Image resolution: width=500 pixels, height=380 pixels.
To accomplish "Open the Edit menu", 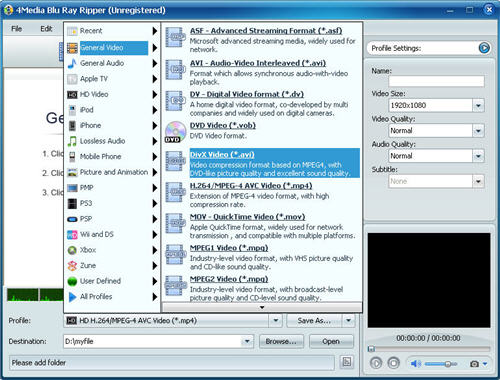I will [x=46, y=29].
